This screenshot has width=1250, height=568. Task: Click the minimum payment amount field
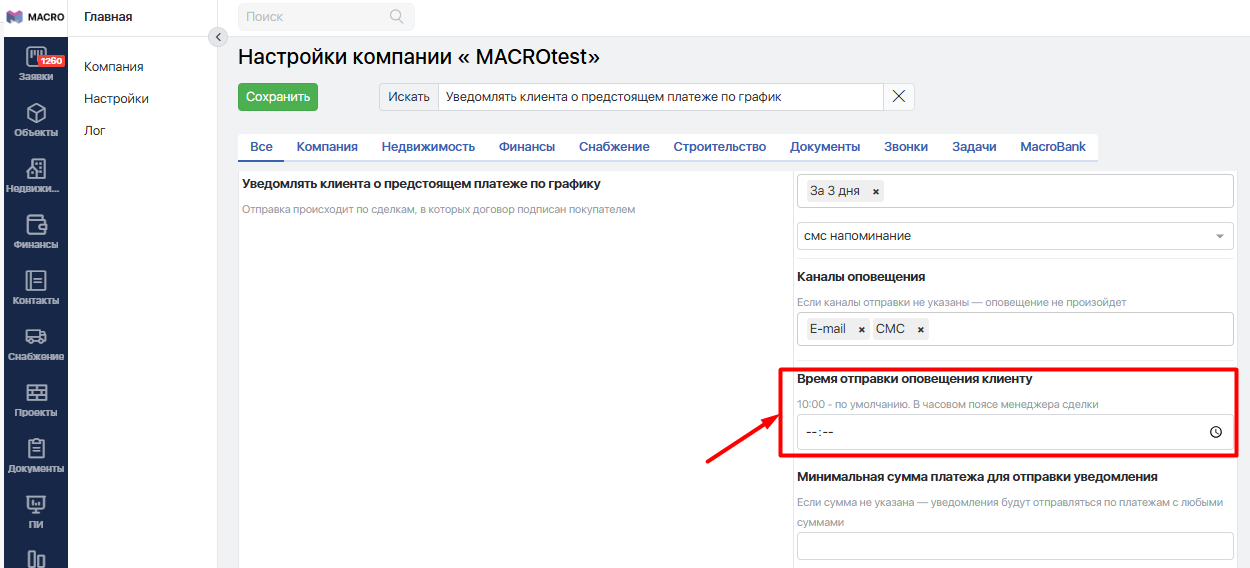coord(1014,546)
